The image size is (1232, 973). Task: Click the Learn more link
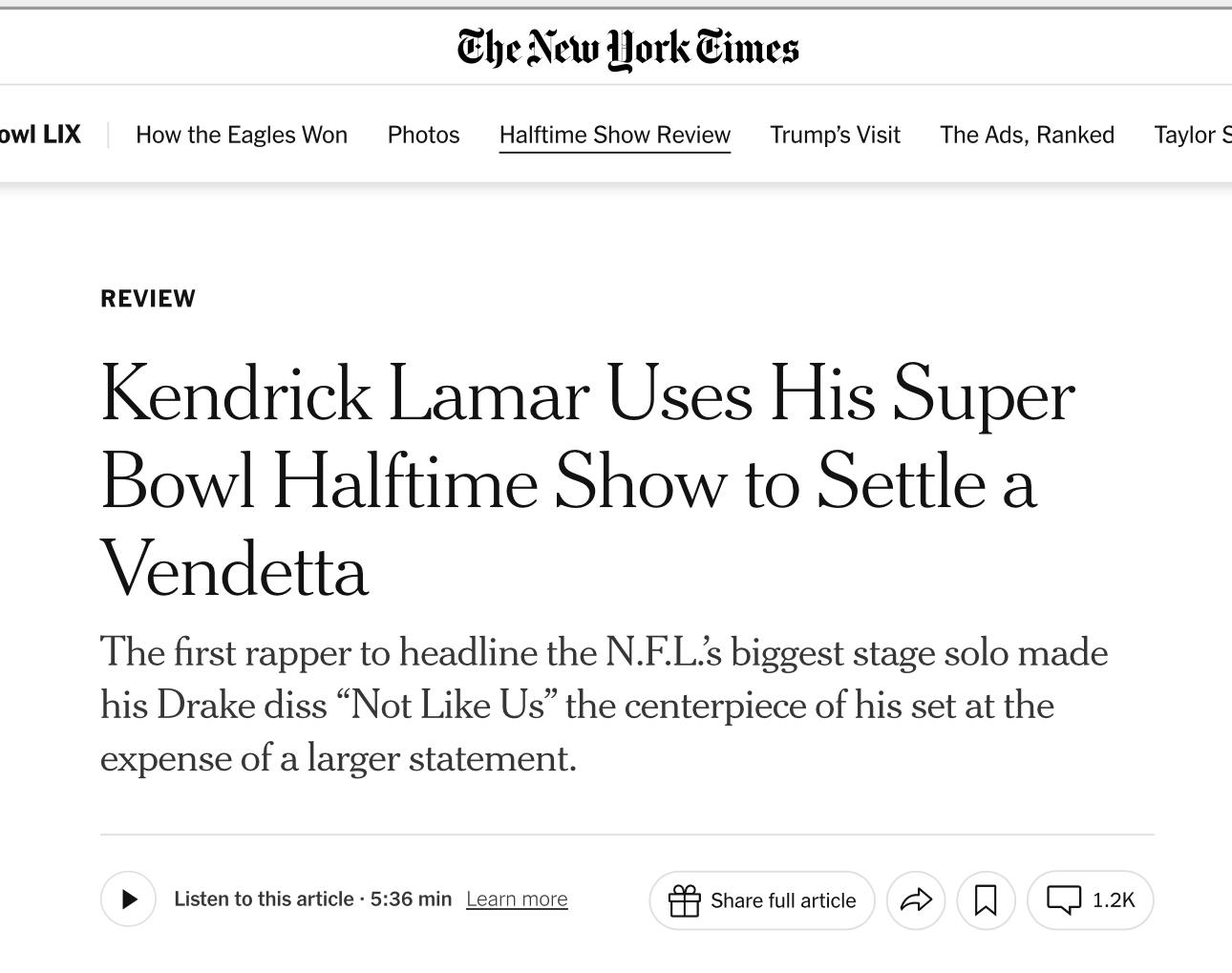[x=517, y=899]
